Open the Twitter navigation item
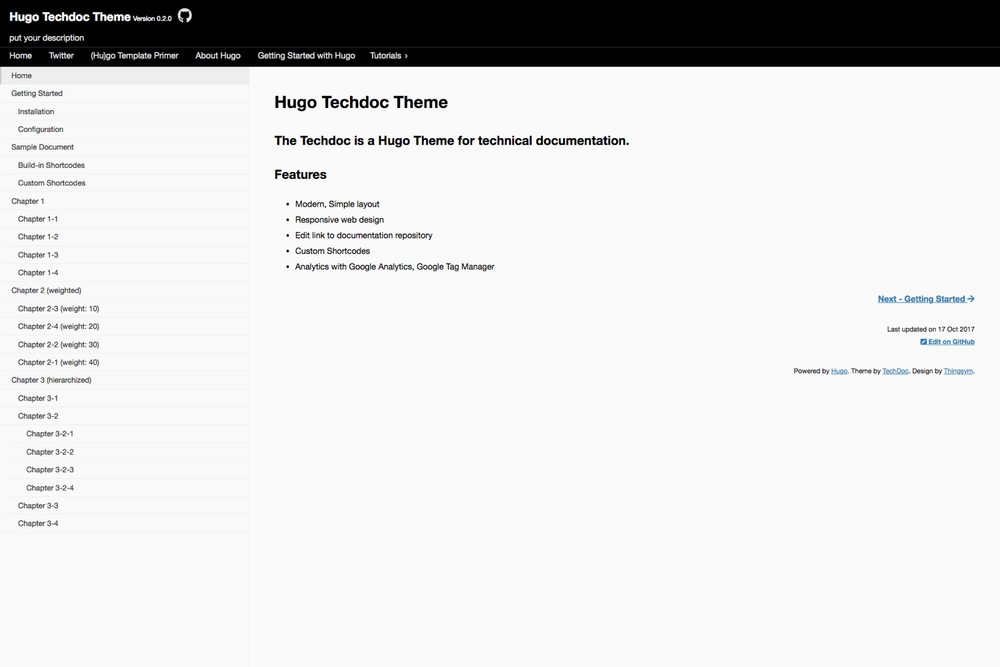Viewport: 1000px width, 667px height. coord(61,55)
